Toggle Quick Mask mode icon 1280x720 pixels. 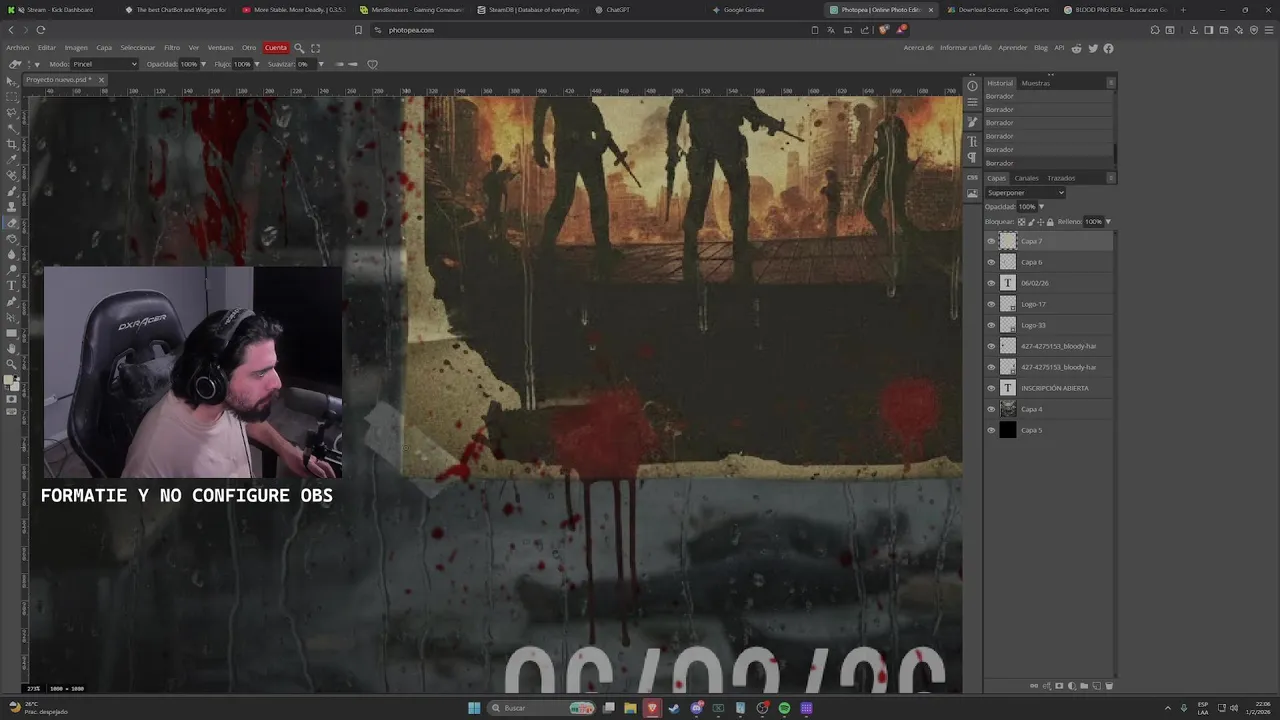coord(12,399)
